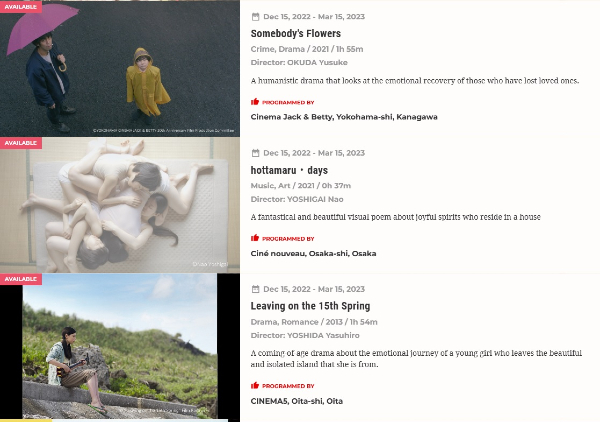
Task: Select the girl on hillside thumbnail
Action: (120, 346)
